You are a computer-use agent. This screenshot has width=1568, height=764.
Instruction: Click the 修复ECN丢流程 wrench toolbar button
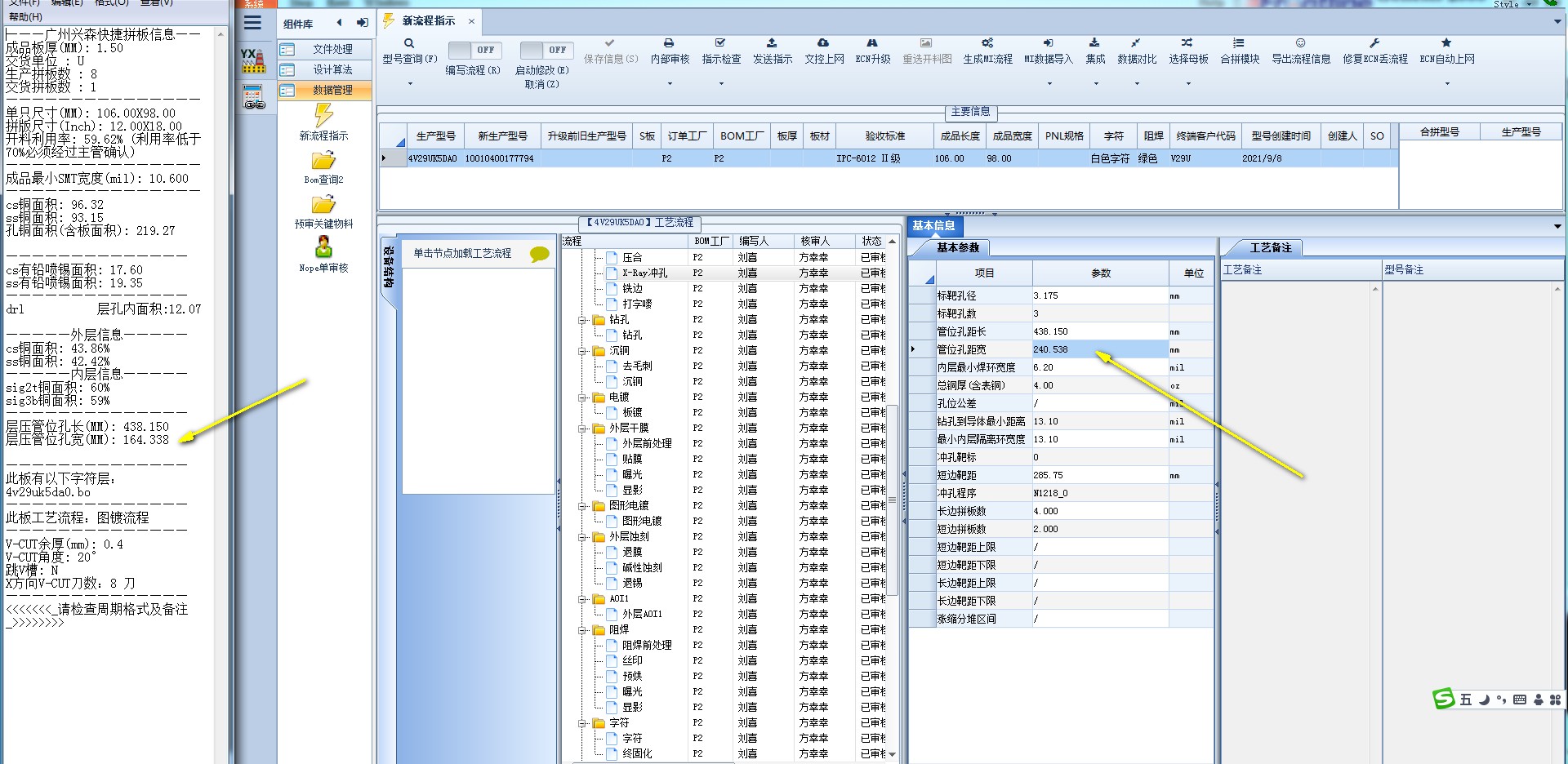[x=1375, y=51]
